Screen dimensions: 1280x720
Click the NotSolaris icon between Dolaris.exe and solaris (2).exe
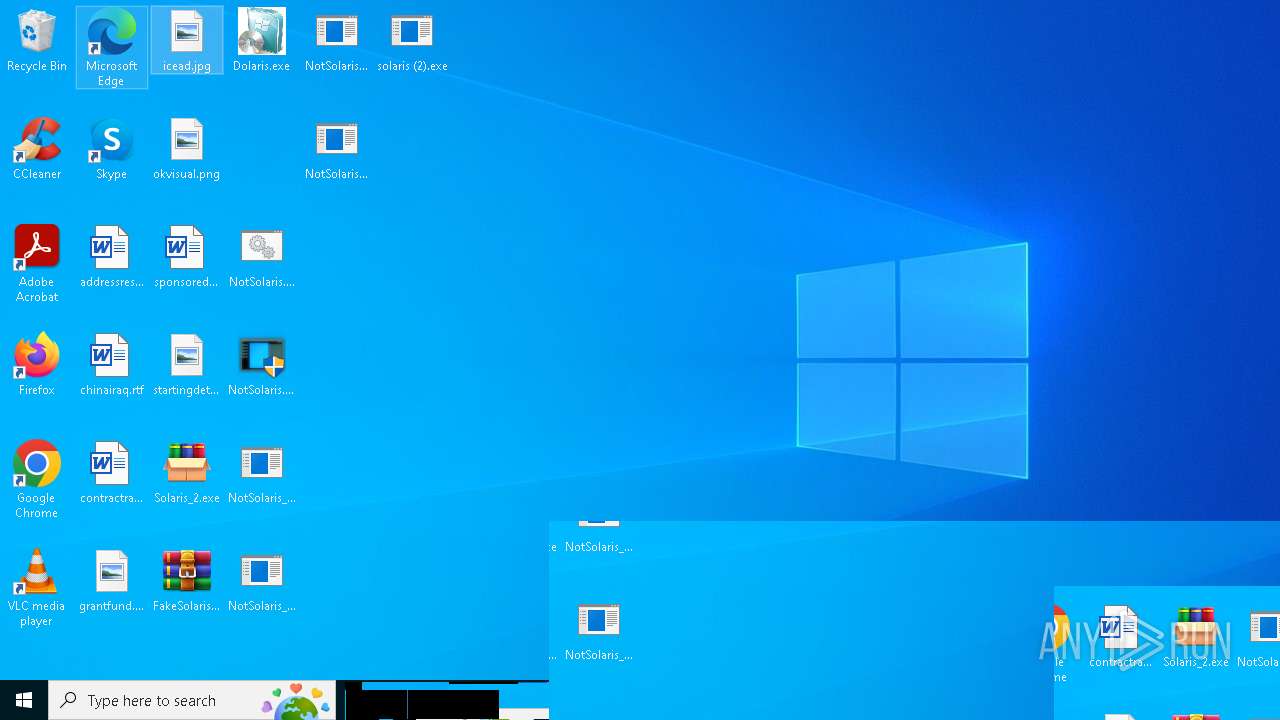tap(336, 42)
